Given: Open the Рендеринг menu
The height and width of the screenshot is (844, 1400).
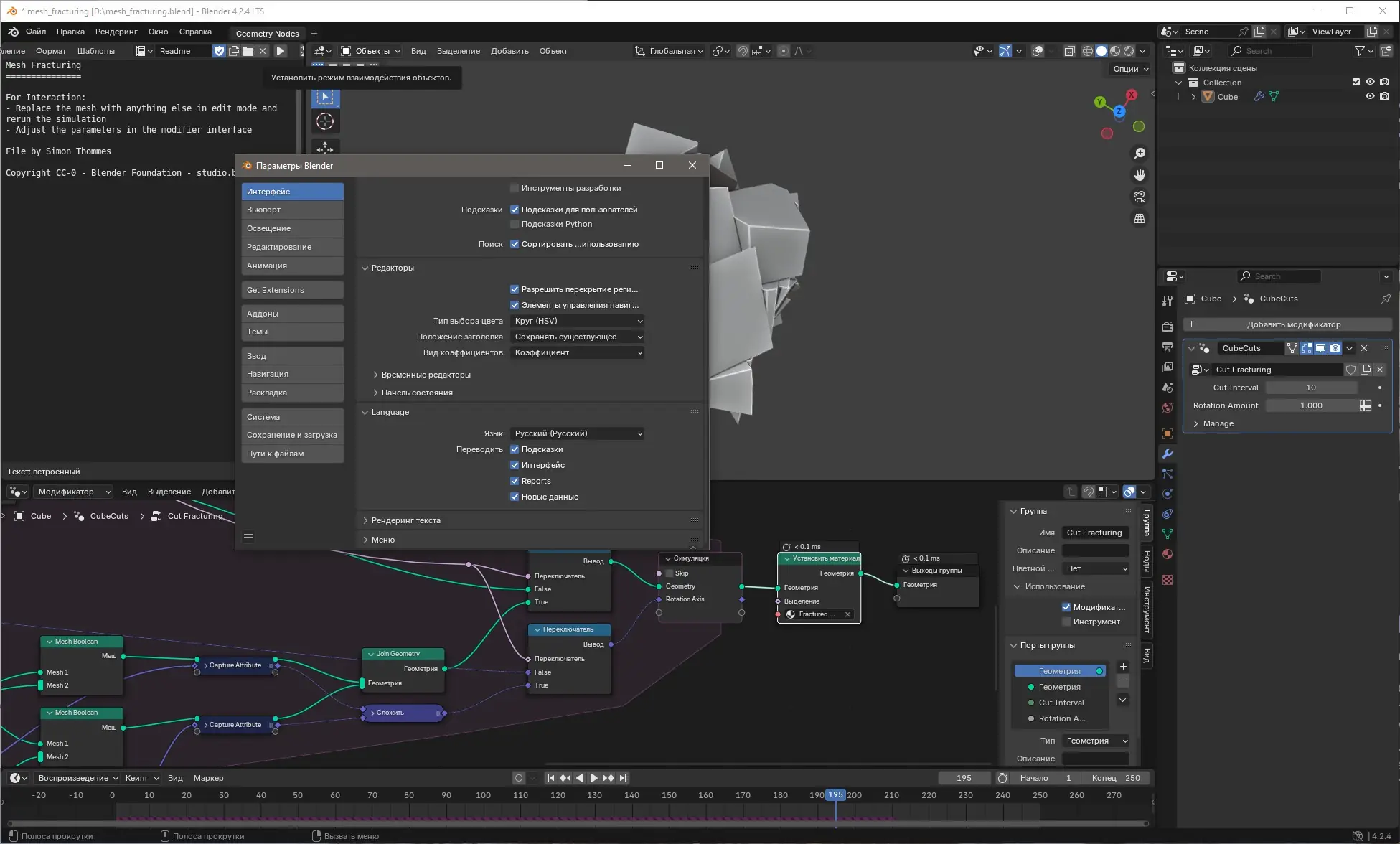Looking at the screenshot, I should point(116,32).
